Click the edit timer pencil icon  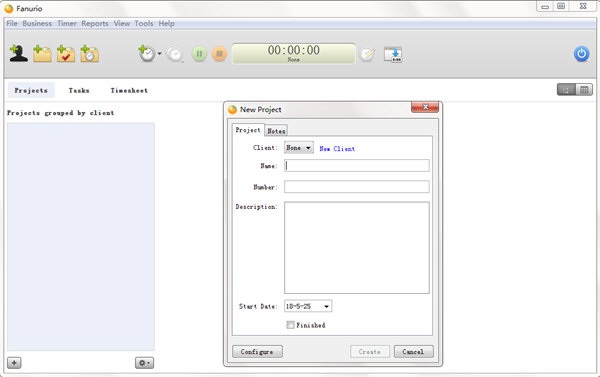(x=367, y=54)
